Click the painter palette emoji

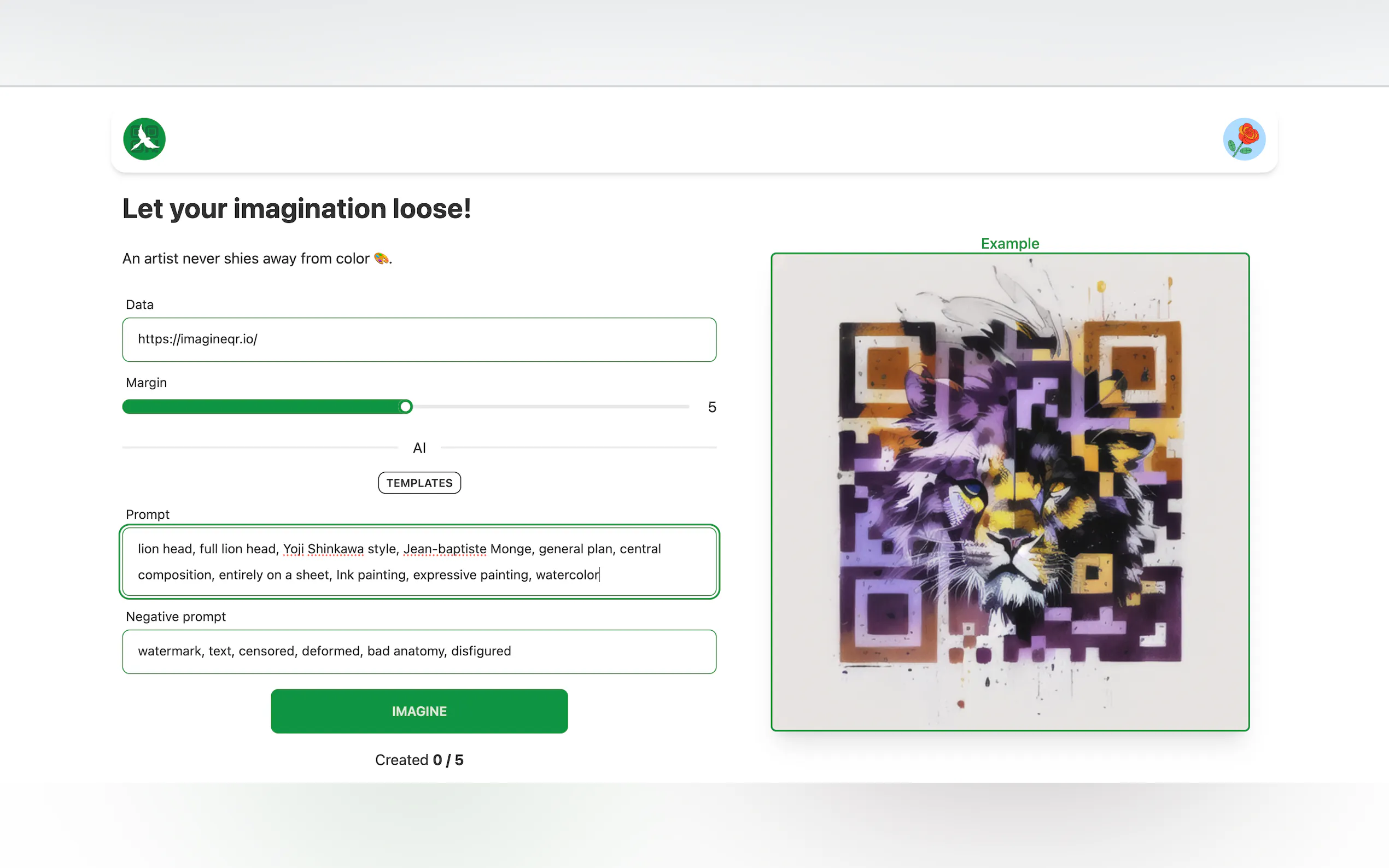click(381, 259)
